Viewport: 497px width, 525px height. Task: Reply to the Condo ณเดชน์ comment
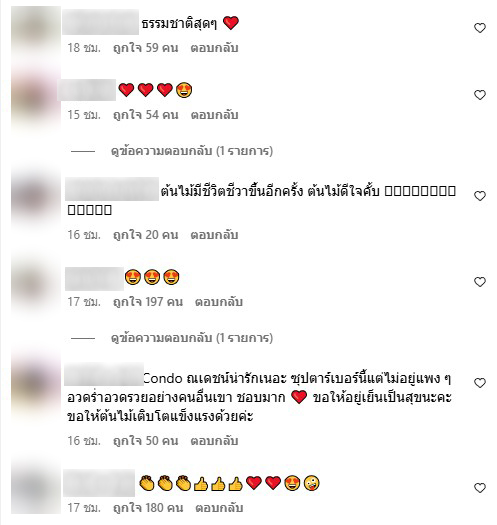tap(214, 441)
